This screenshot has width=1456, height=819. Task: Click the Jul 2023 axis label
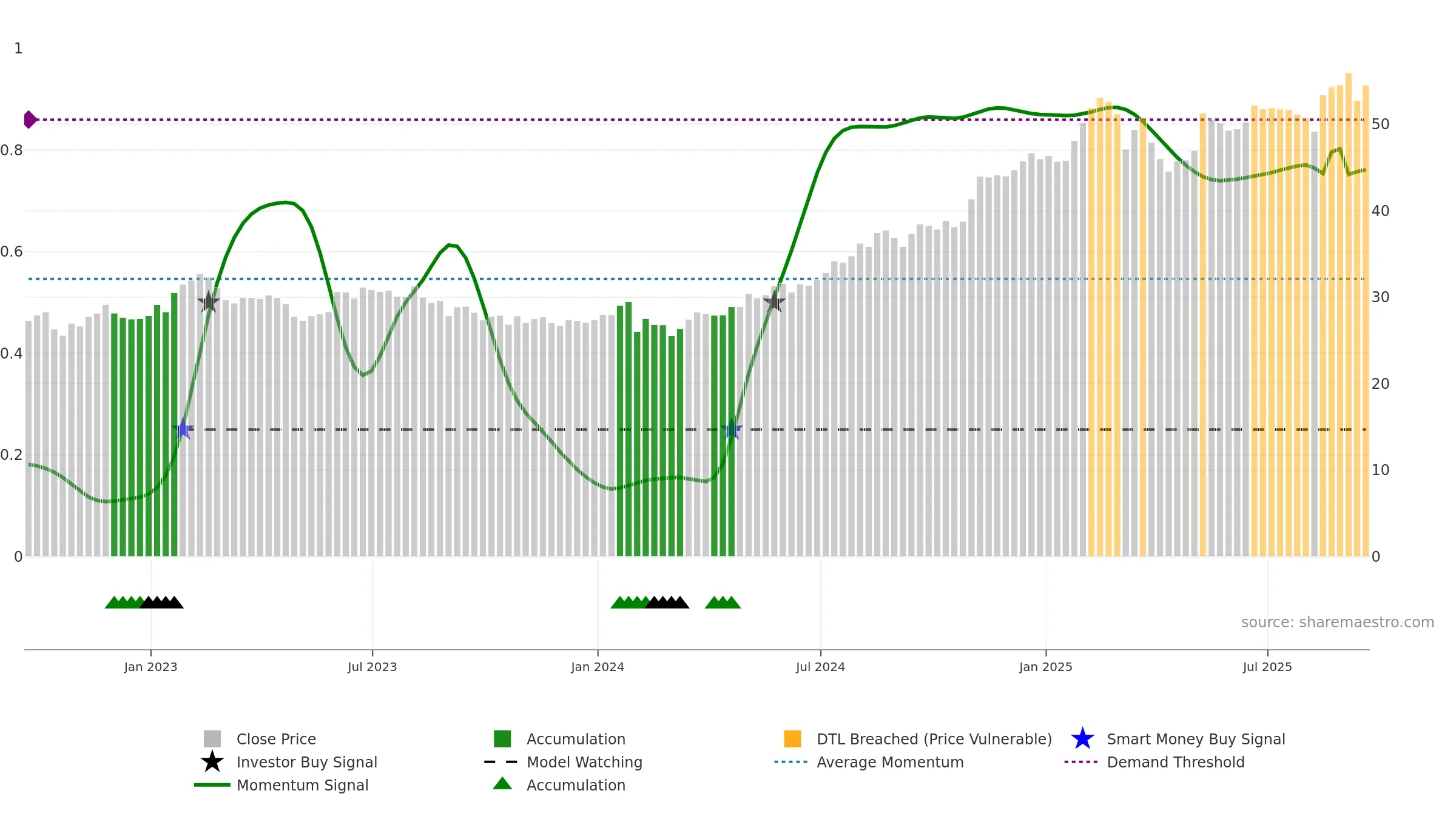pos(372,667)
